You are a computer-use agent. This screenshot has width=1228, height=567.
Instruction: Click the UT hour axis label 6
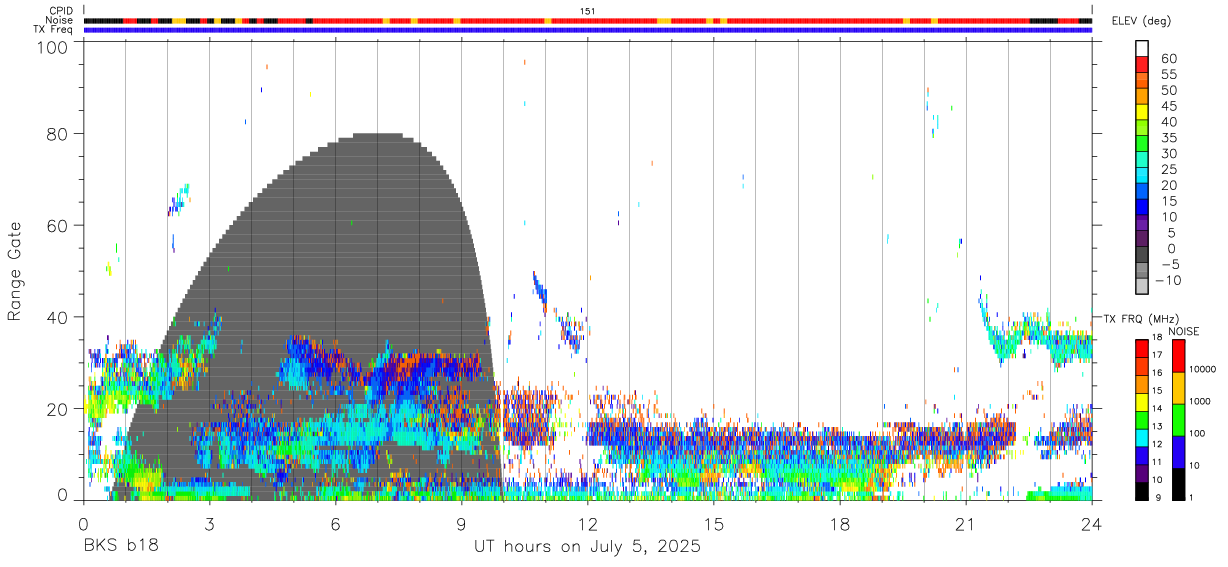[x=335, y=524]
